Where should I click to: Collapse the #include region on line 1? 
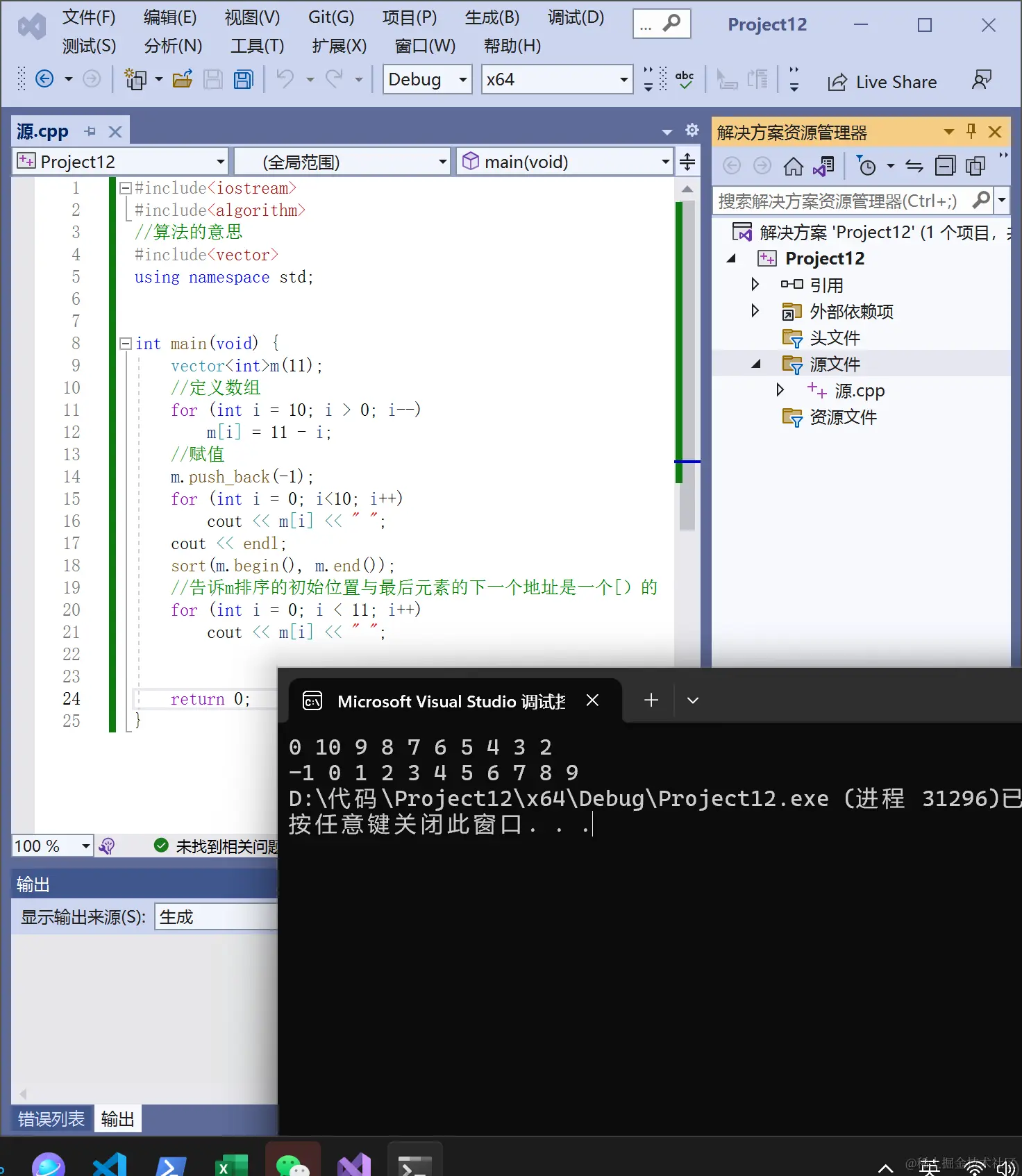click(126, 188)
